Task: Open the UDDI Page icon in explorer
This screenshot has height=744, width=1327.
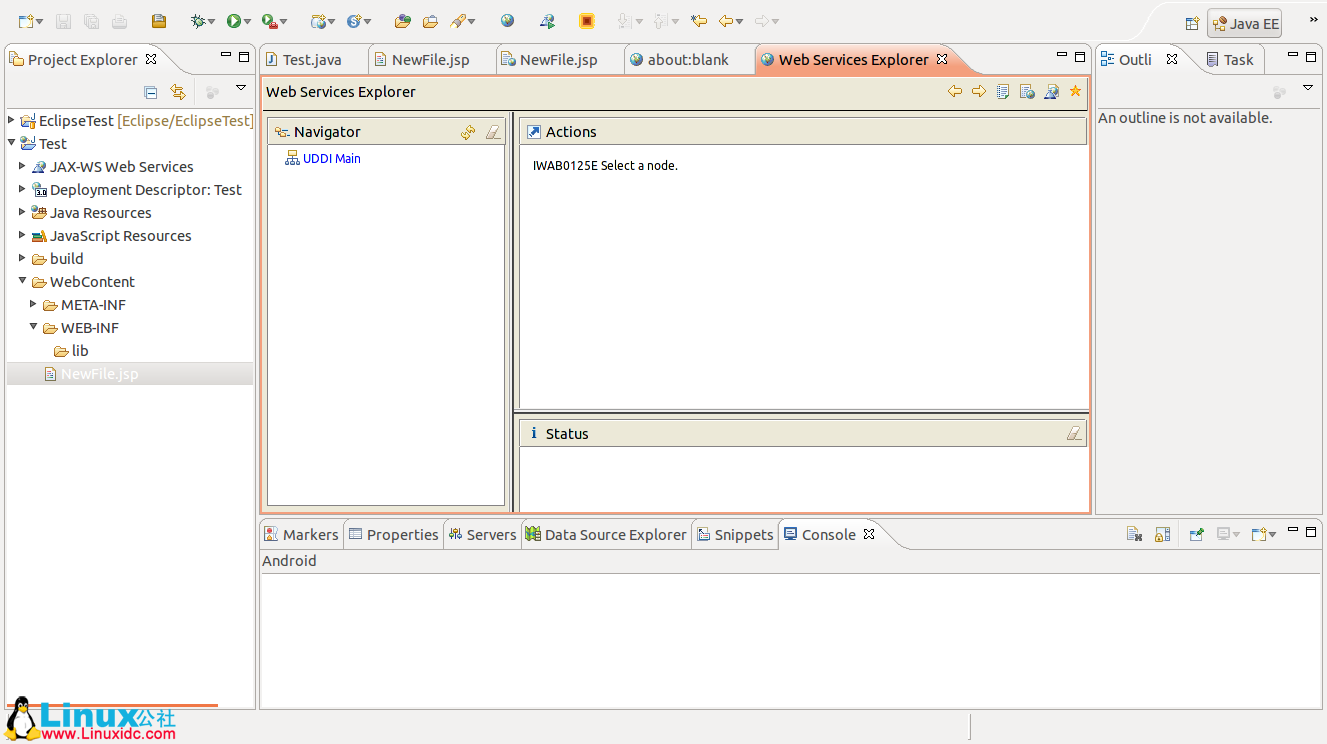Action: tap(1003, 91)
